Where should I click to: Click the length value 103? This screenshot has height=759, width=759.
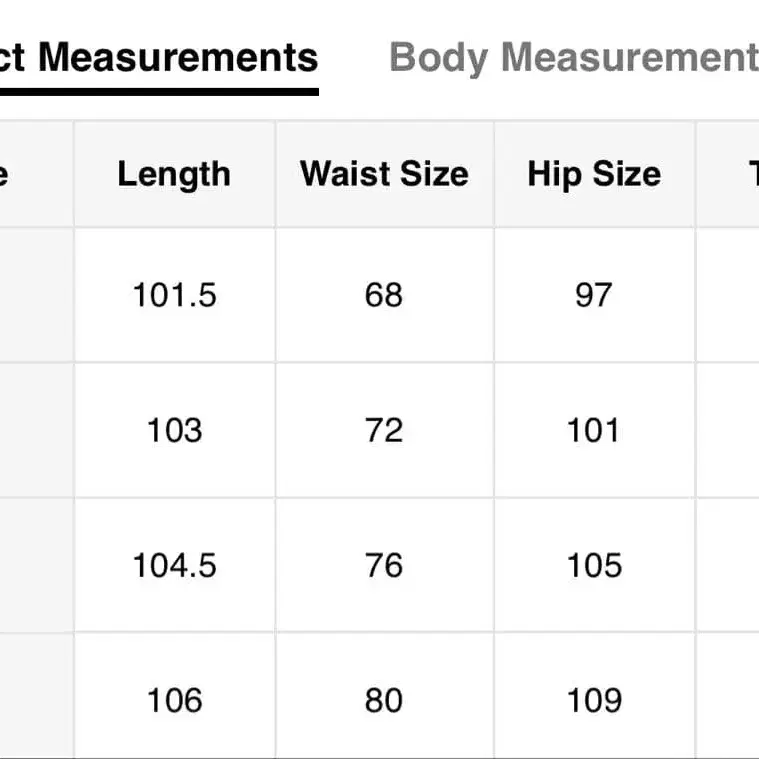point(174,430)
